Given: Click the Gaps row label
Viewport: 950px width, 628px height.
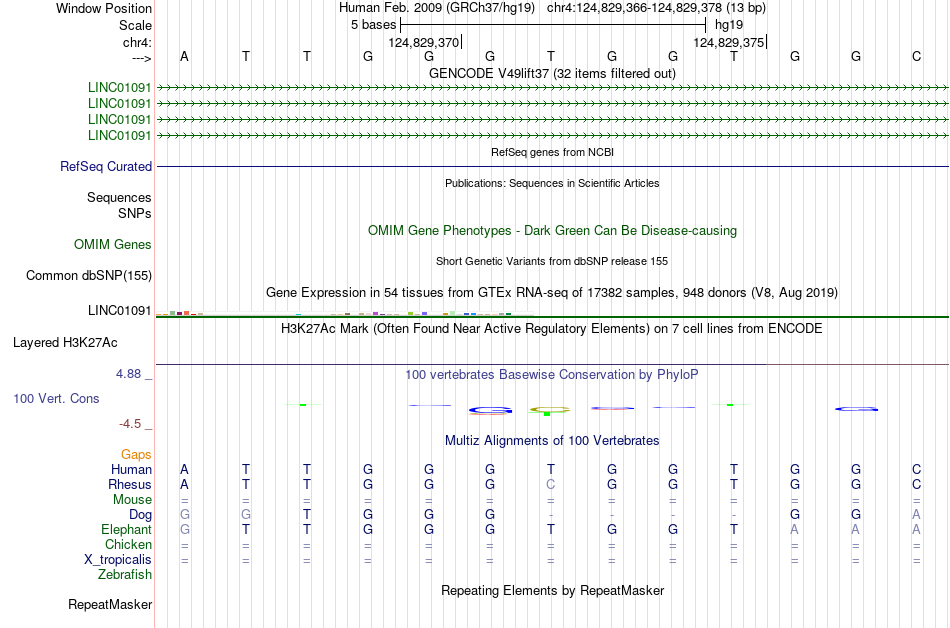Looking at the screenshot, I should pyautogui.click(x=136, y=455).
